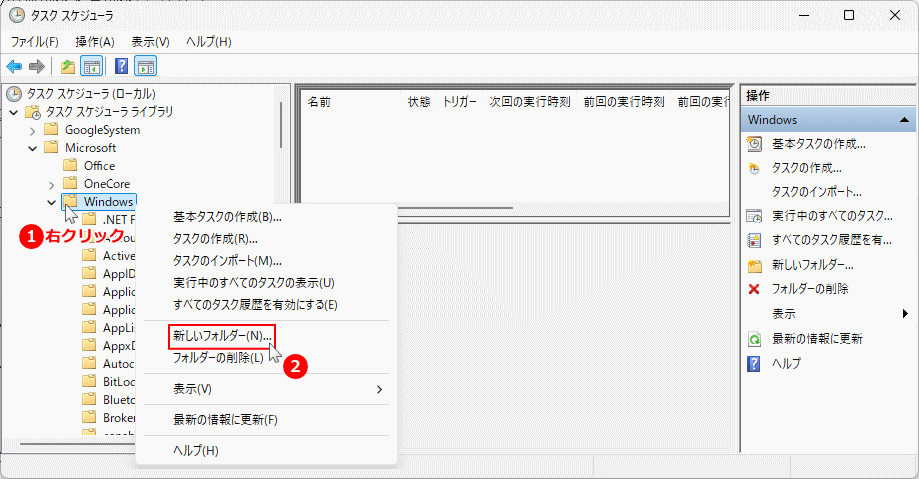
Task: Click the 新しいフォルダー icon in action pane
Action: [x=754, y=266]
